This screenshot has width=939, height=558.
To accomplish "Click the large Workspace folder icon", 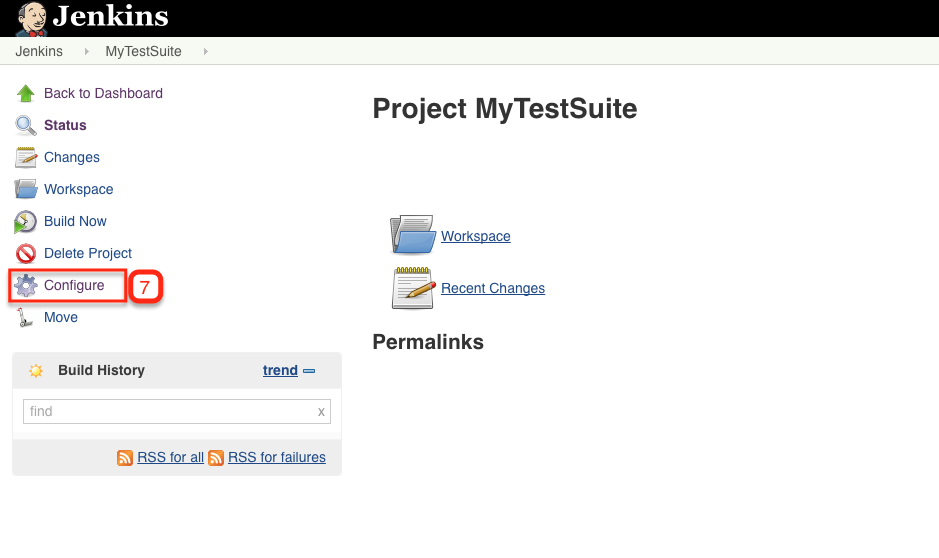I will click(413, 235).
